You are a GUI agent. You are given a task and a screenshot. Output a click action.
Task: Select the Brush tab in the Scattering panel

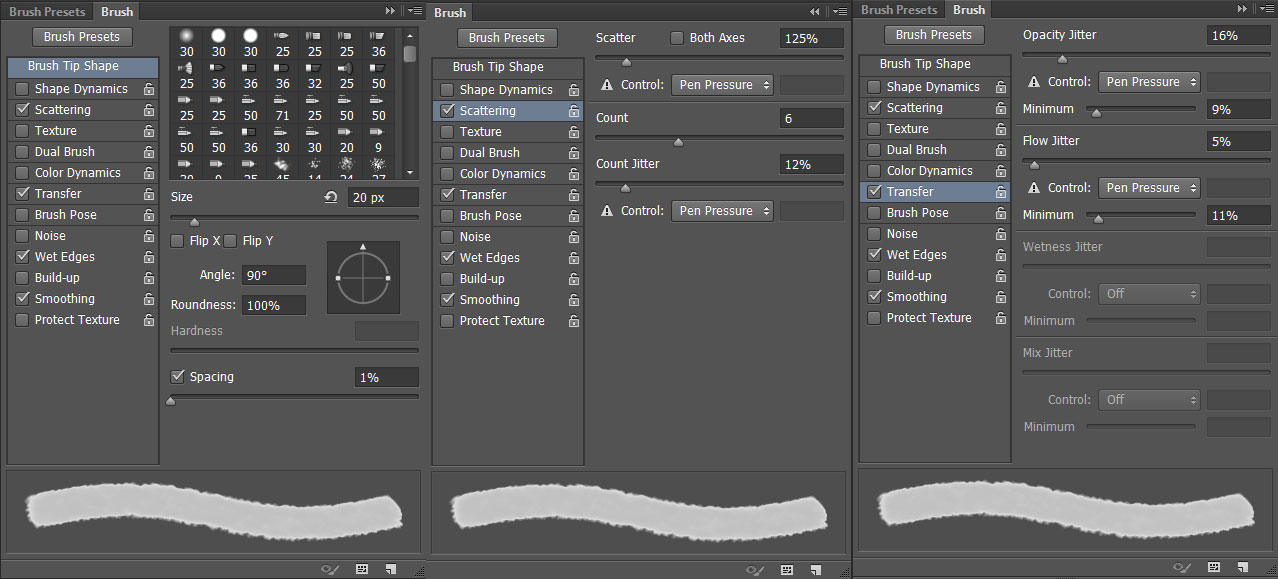450,13
